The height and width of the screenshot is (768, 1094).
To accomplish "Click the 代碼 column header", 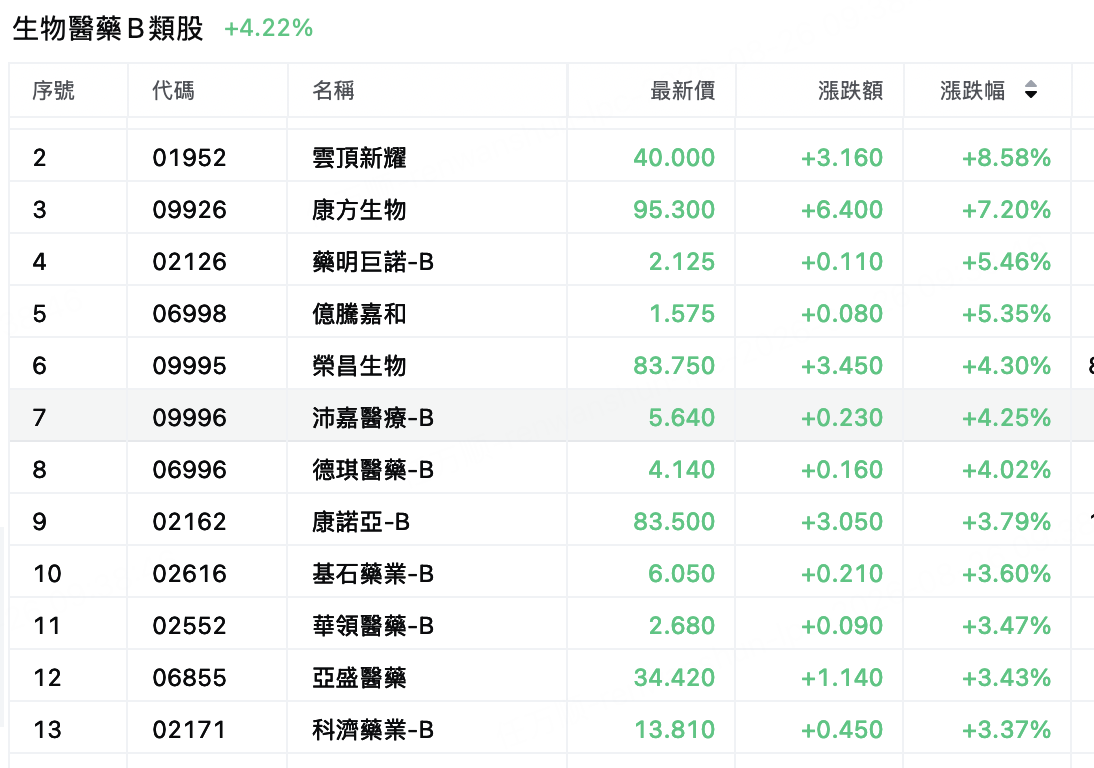I will (173, 91).
